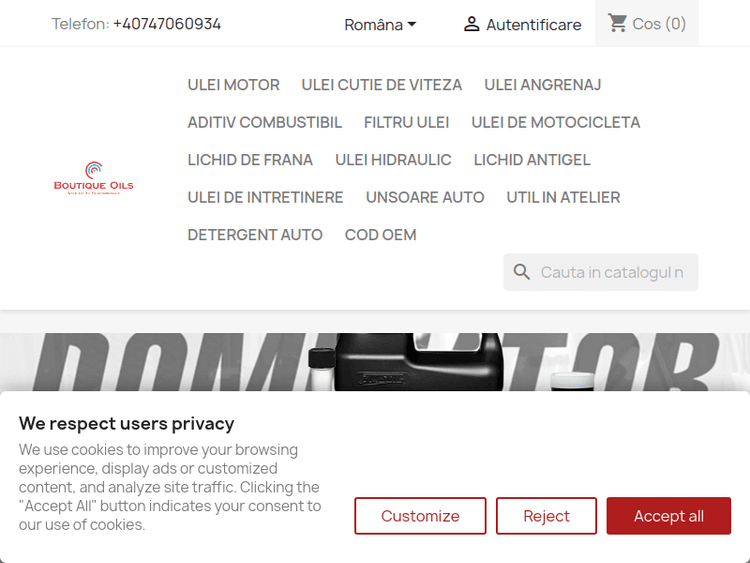Click the Boutique Oils logo

[x=93, y=178]
